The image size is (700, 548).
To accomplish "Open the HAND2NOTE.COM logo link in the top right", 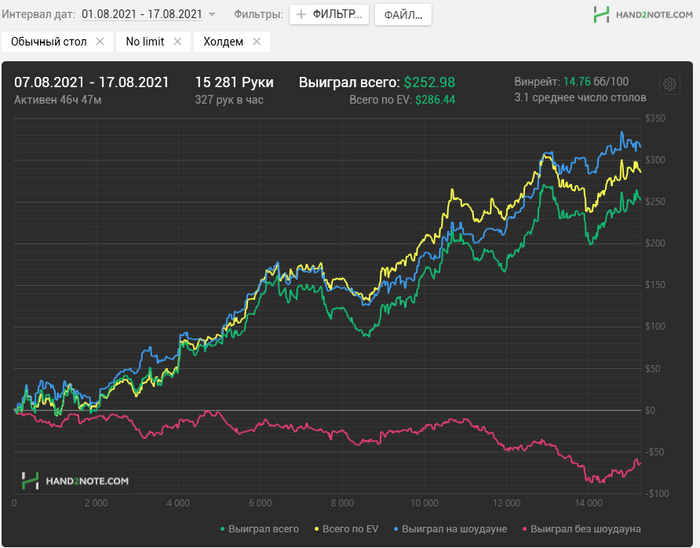I will [643, 15].
